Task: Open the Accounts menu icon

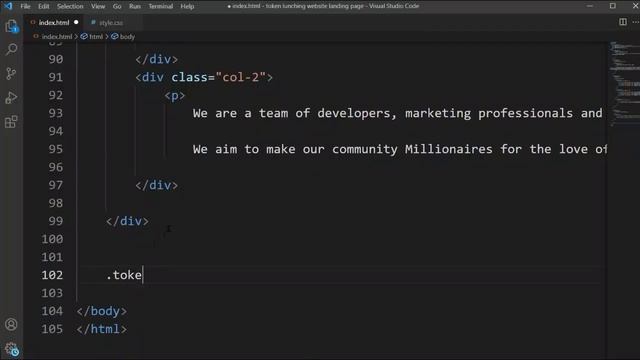Action: coord(11,324)
